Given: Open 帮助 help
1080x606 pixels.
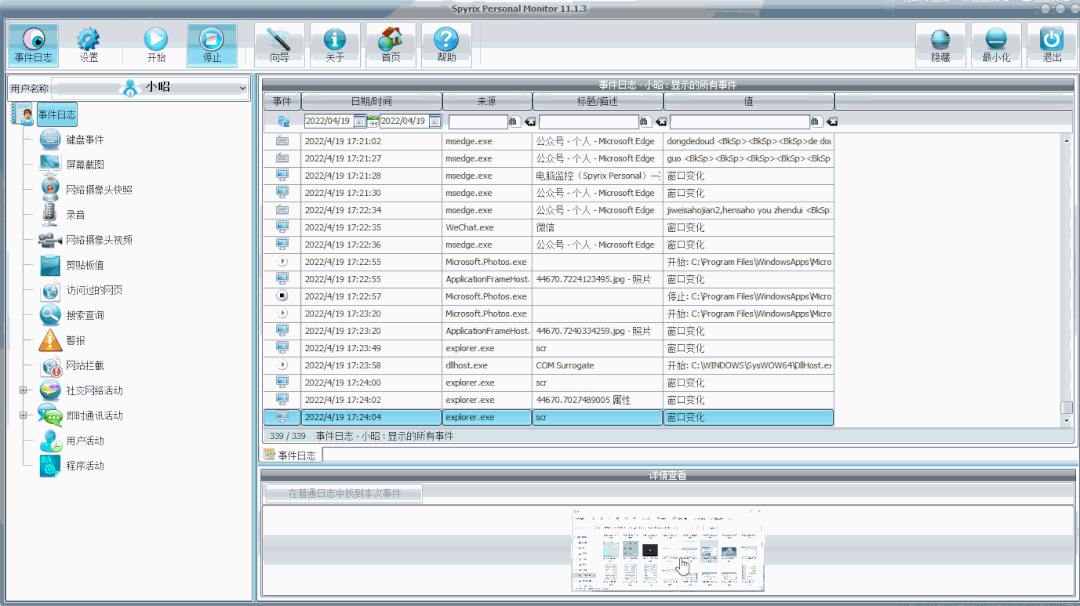Looking at the screenshot, I should (x=446, y=45).
